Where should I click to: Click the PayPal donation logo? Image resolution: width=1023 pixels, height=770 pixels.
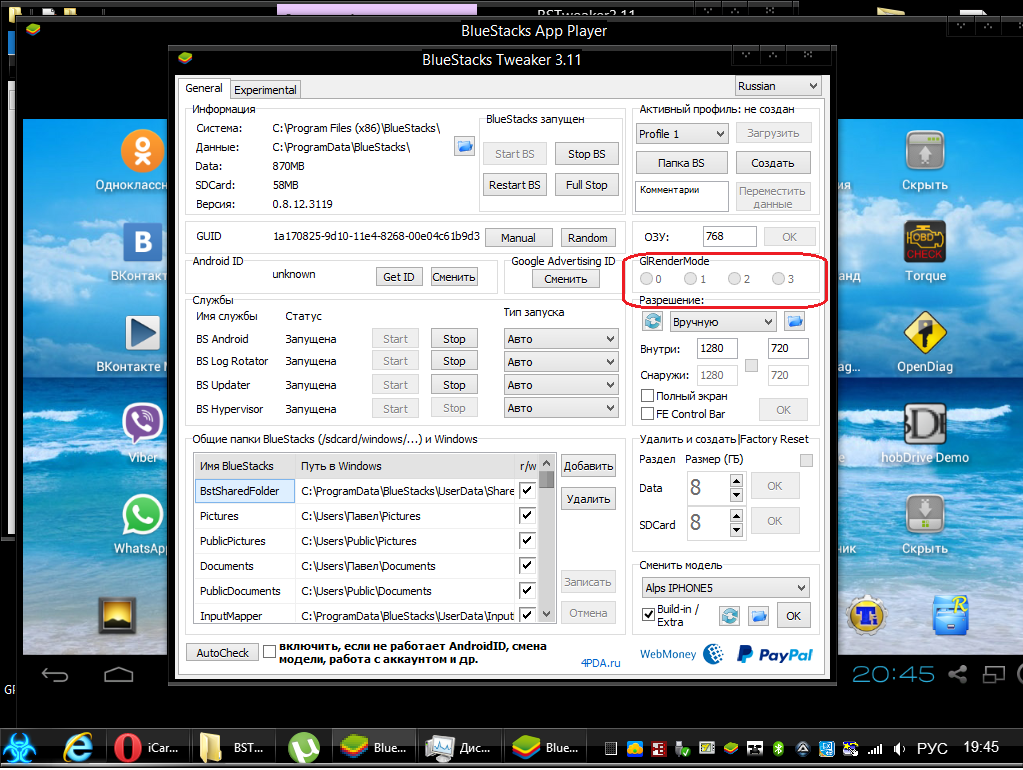(x=774, y=655)
